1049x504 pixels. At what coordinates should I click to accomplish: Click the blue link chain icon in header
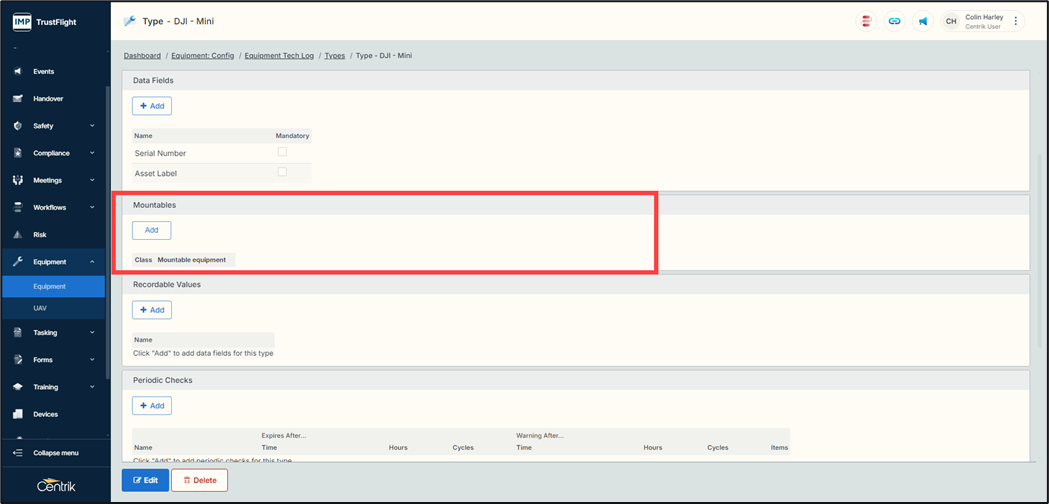tap(894, 21)
